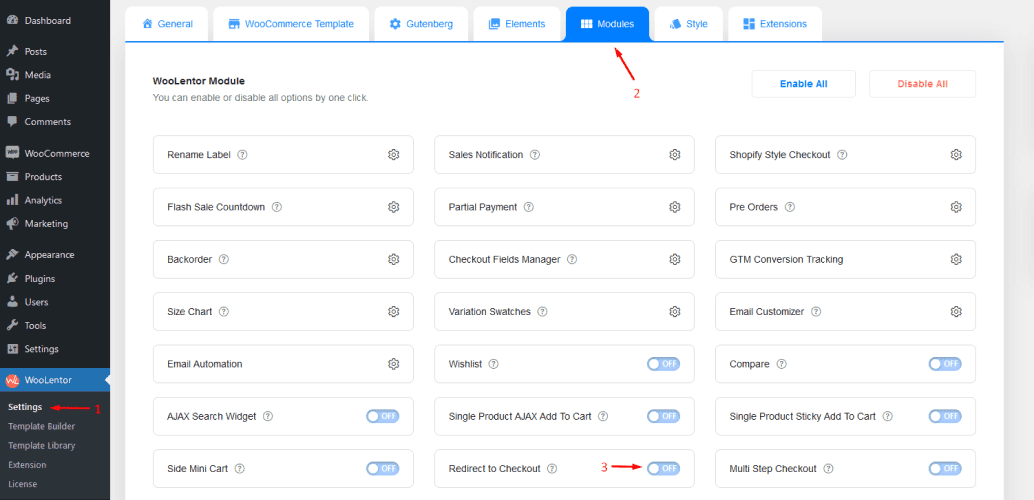Open Marketing in the sidebar
Viewport: 1034px width, 500px height.
55,224
